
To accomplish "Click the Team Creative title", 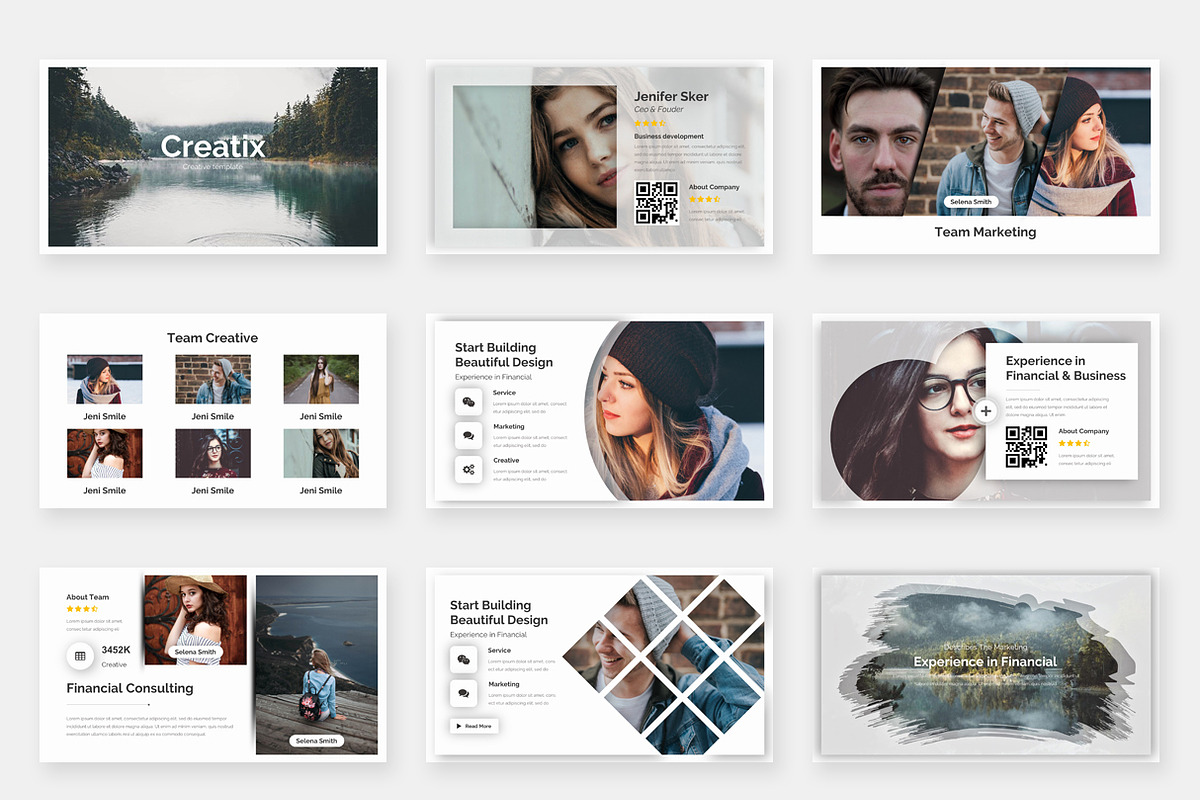I will (212, 338).
